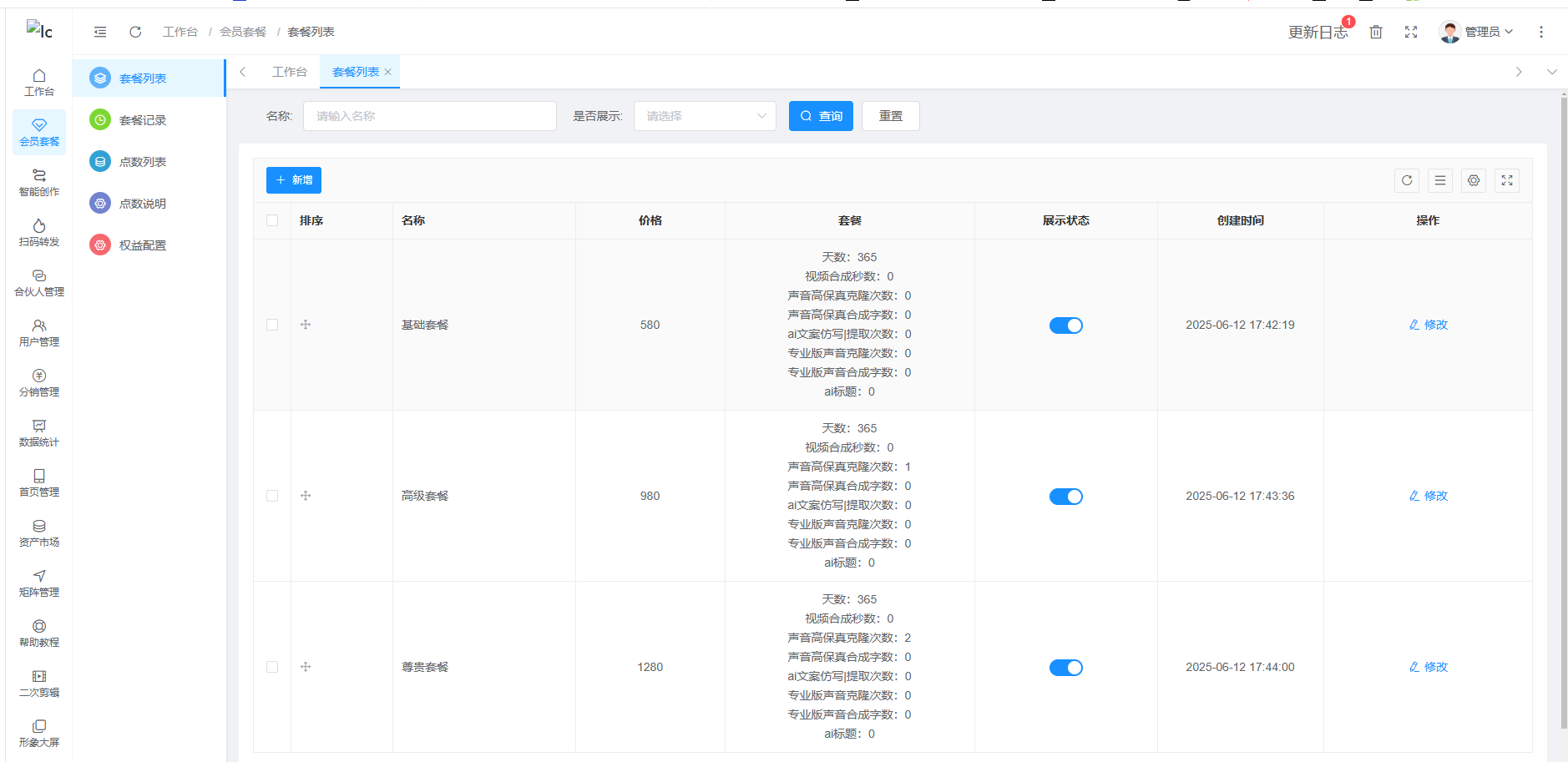Click inside the 名称 input field
1568x762 pixels.
pyautogui.click(x=429, y=116)
